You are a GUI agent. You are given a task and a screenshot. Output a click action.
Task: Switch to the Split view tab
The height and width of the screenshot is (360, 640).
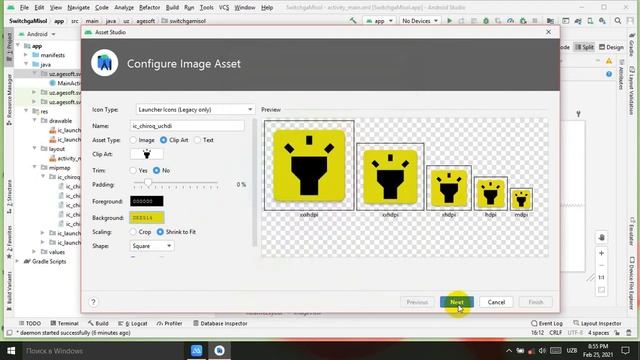tap(584, 47)
